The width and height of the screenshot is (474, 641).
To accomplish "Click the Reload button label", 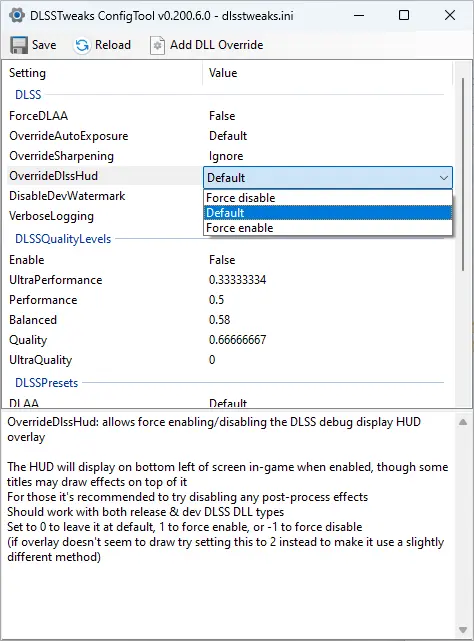I will 113,45.
